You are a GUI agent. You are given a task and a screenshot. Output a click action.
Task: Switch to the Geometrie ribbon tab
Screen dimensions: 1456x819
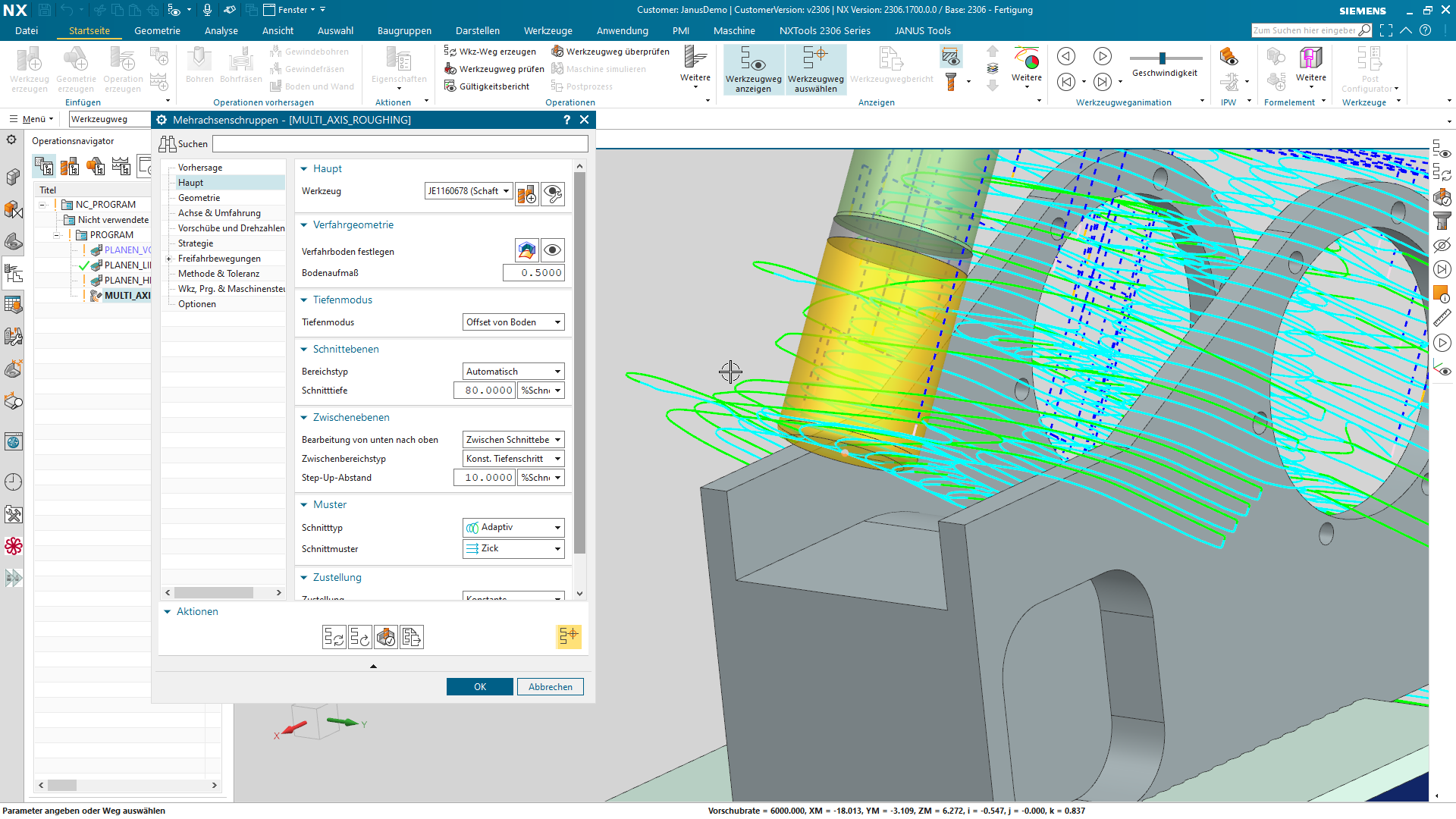coord(157,31)
